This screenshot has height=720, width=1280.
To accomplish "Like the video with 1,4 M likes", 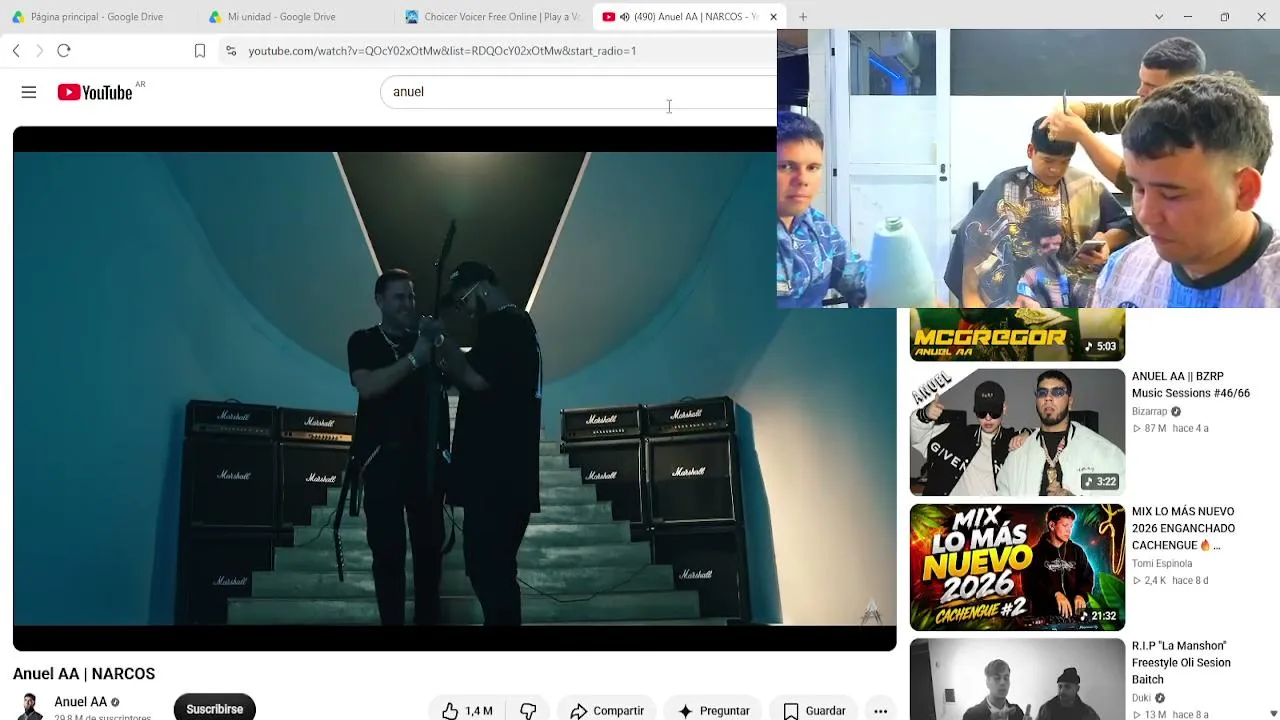I will coord(468,711).
